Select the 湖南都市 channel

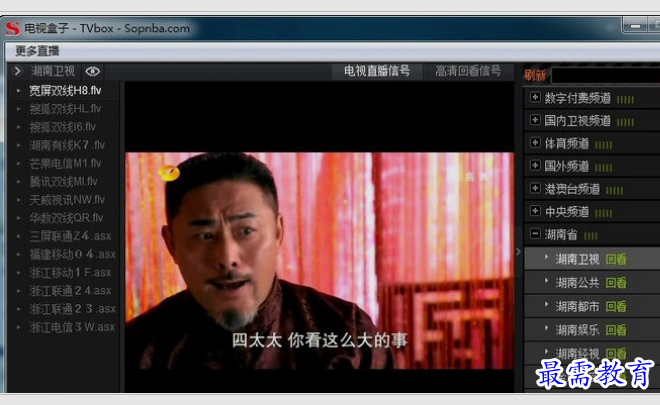pos(577,306)
